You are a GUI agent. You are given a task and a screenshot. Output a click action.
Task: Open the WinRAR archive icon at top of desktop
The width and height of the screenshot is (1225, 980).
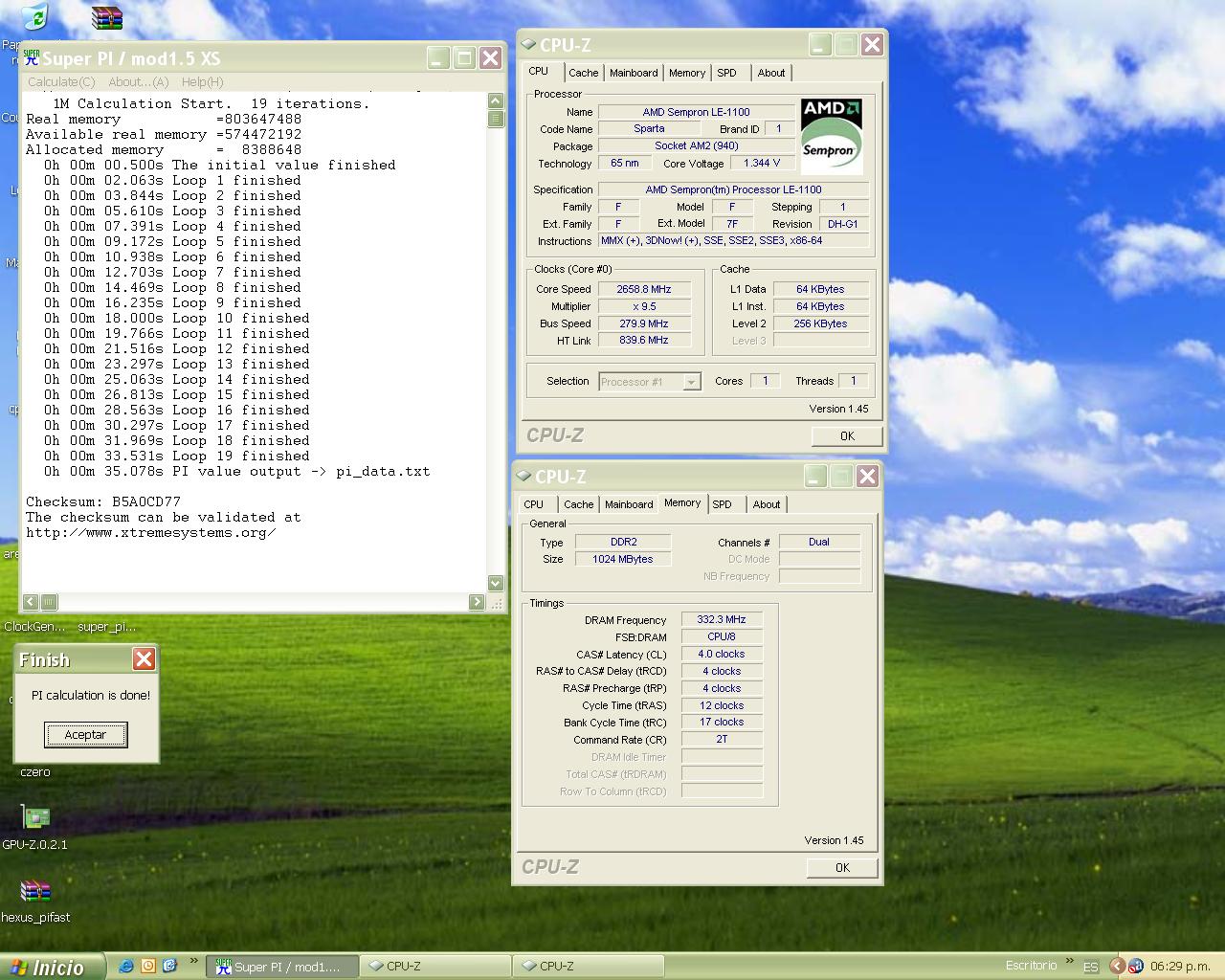coord(106,17)
